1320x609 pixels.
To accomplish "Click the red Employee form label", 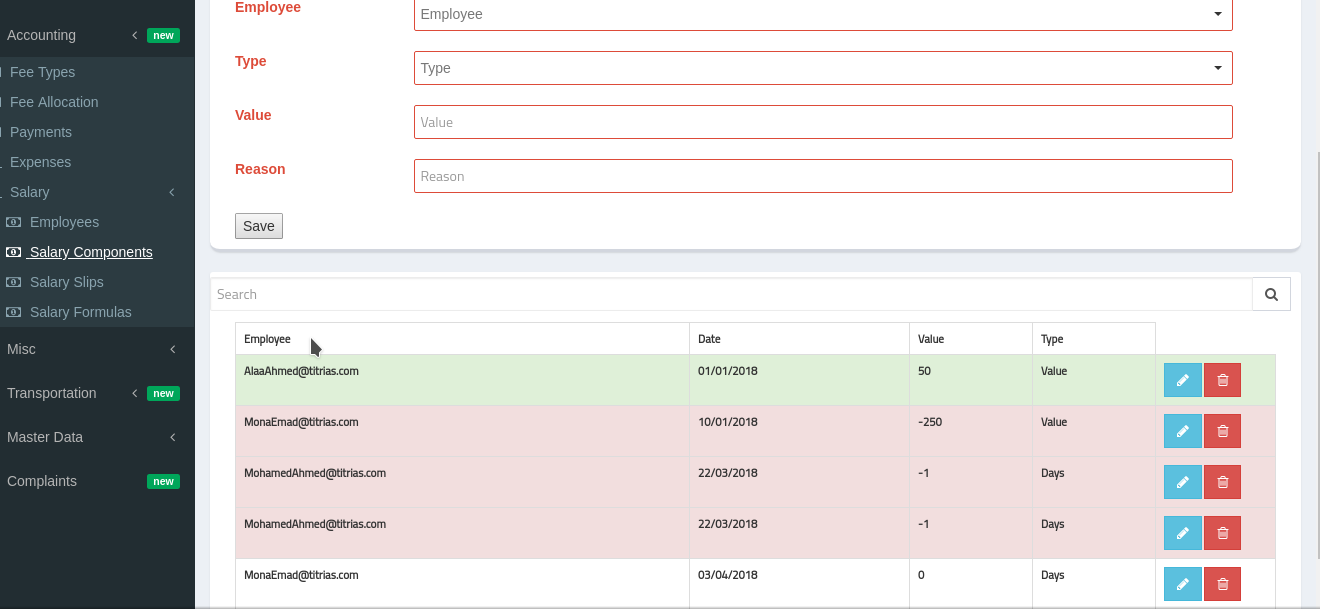I will click(x=268, y=7).
